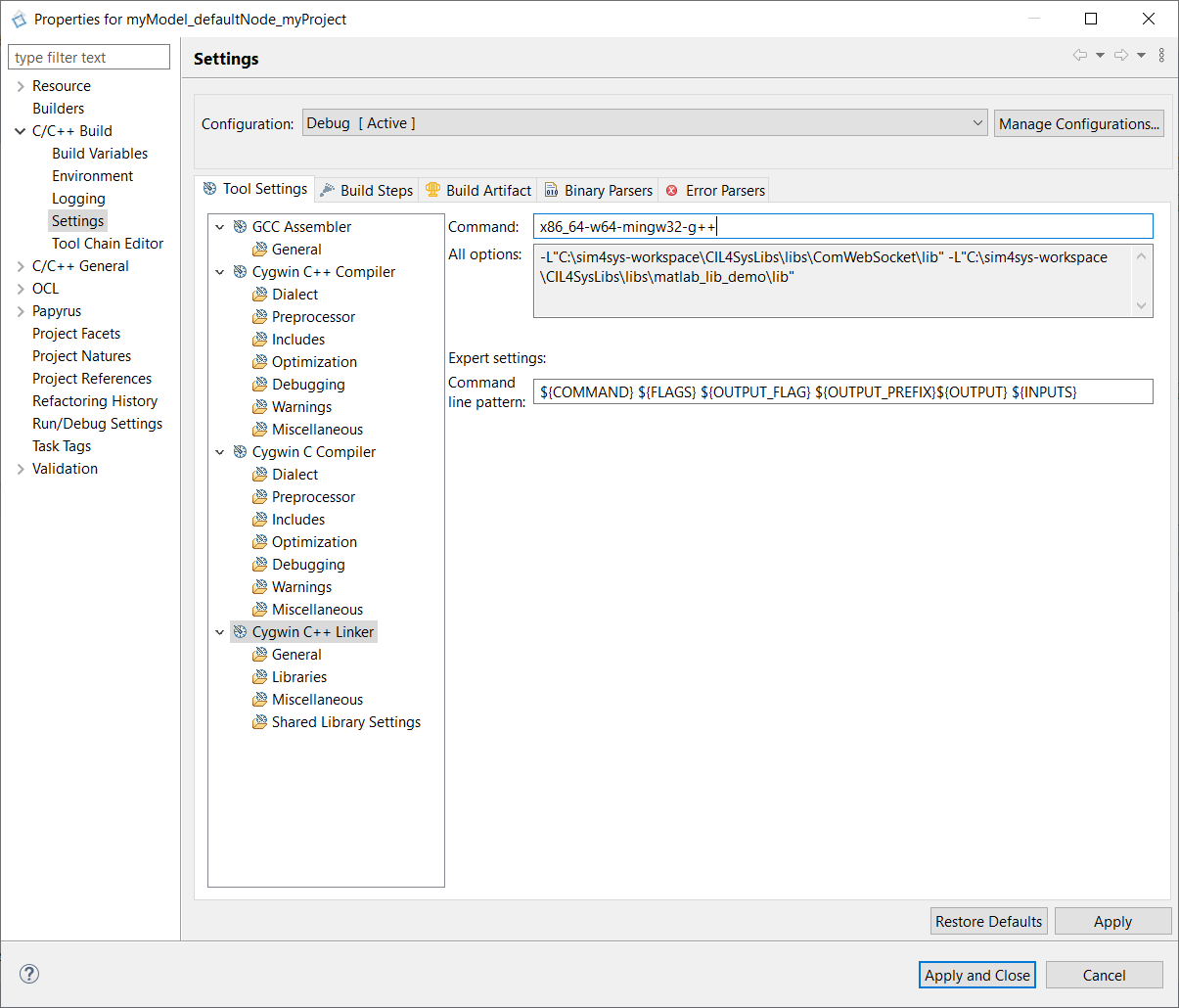Image resolution: width=1179 pixels, height=1008 pixels.
Task: Open the Builders page
Action: click(x=58, y=109)
